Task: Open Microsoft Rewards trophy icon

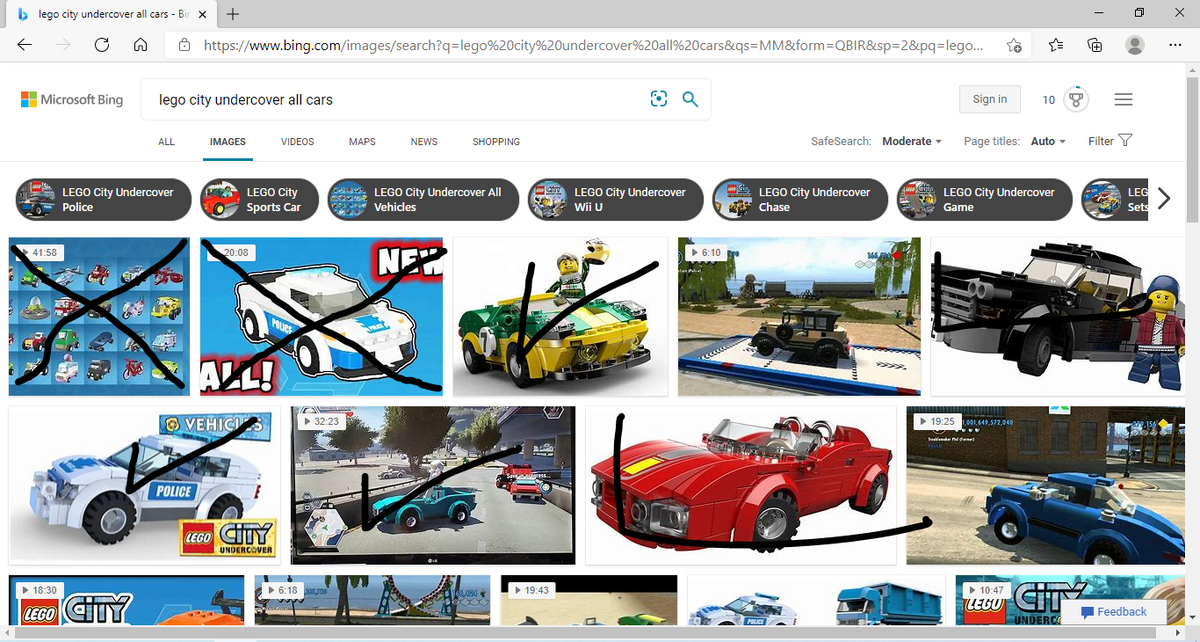Action: coord(1076,99)
